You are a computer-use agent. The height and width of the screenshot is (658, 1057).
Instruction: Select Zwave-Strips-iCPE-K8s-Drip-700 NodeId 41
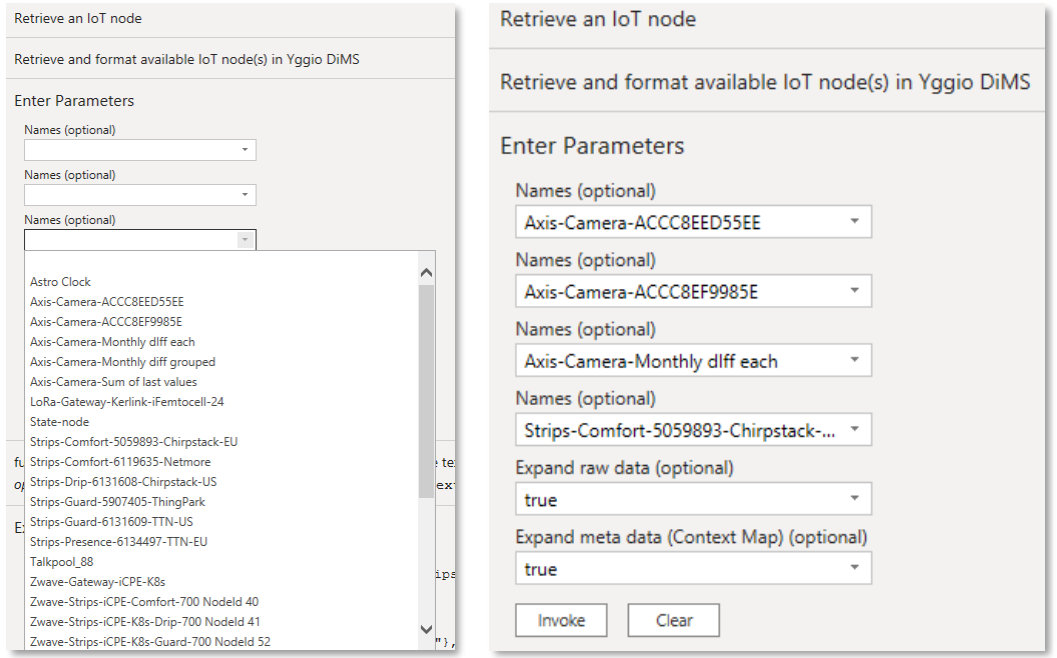click(145, 622)
